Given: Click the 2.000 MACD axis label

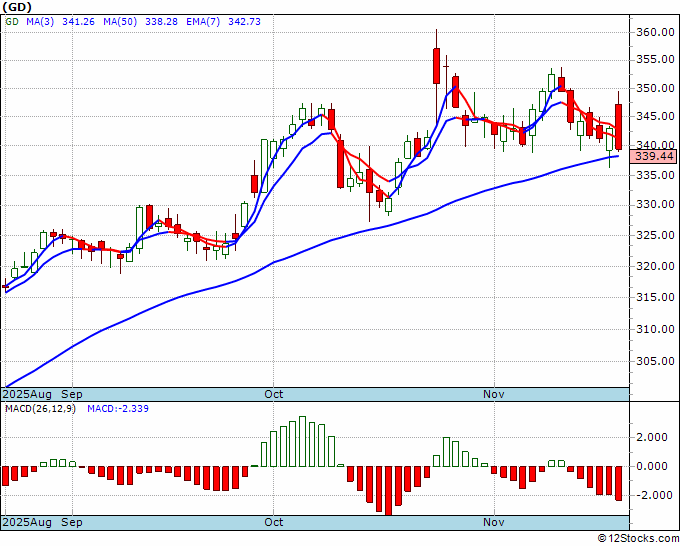Looking at the screenshot, I should pyautogui.click(x=652, y=437).
